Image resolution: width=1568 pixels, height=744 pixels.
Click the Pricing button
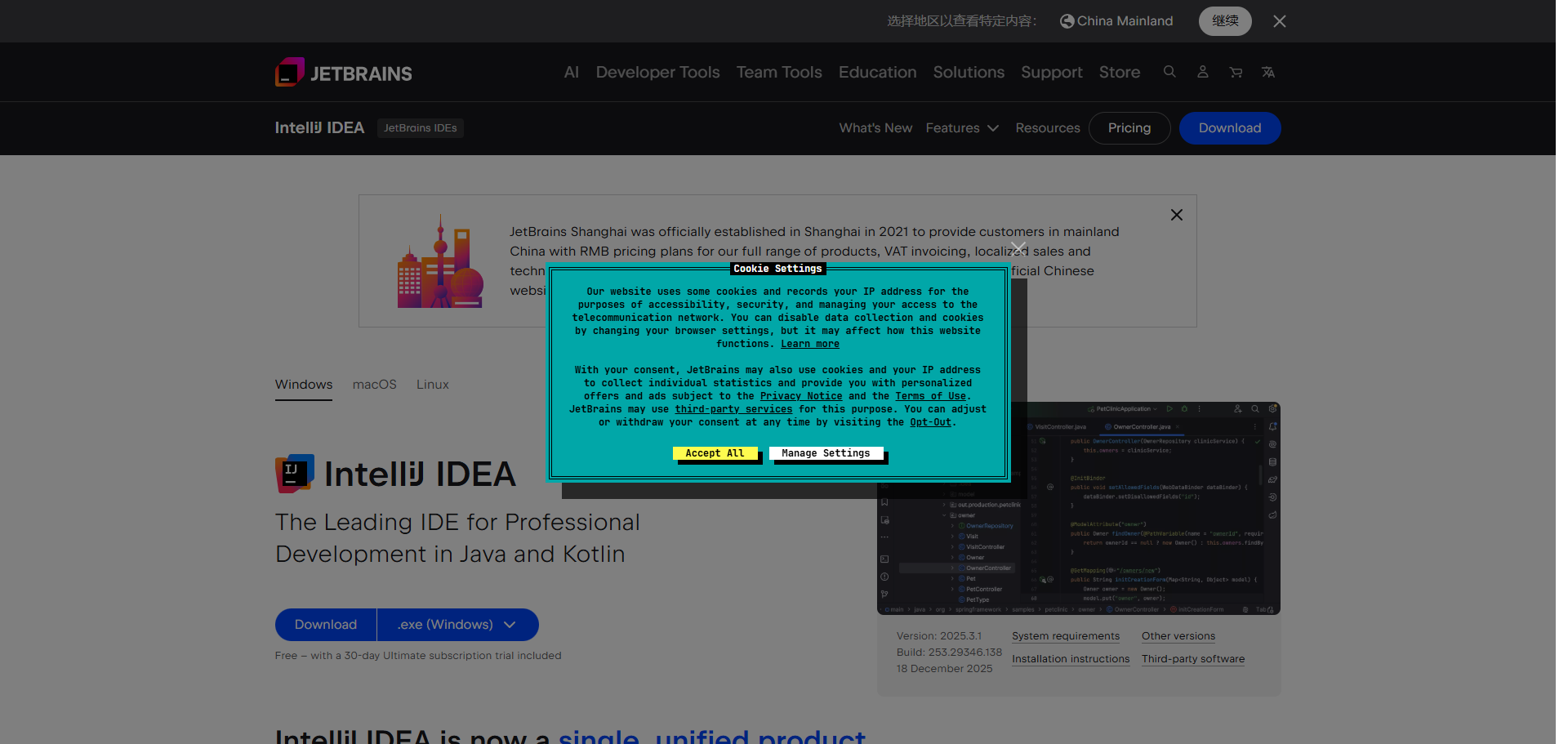click(x=1129, y=128)
